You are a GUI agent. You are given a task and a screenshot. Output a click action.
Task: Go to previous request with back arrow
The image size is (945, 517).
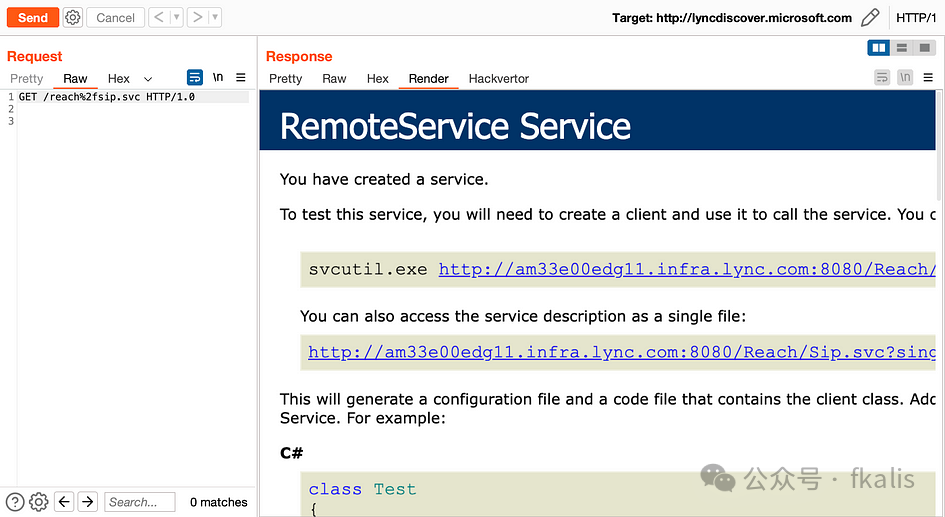(x=159, y=17)
